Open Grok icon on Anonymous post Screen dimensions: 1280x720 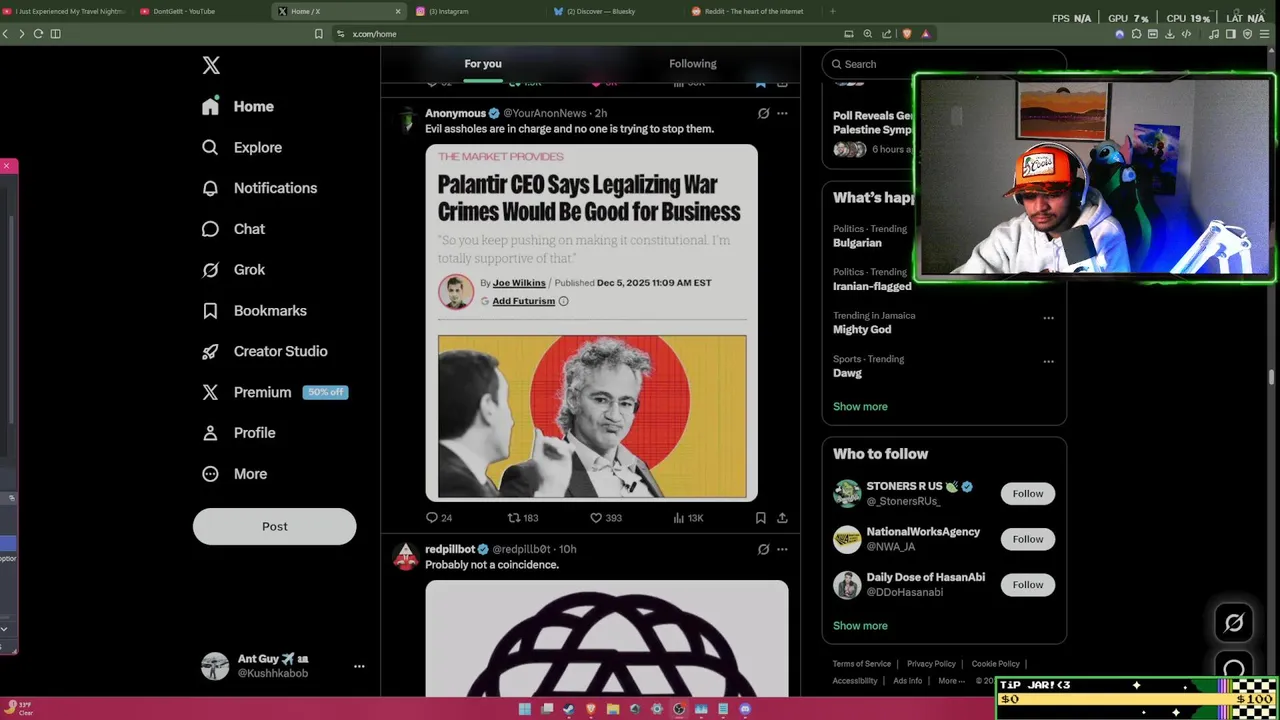(x=763, y=113)
